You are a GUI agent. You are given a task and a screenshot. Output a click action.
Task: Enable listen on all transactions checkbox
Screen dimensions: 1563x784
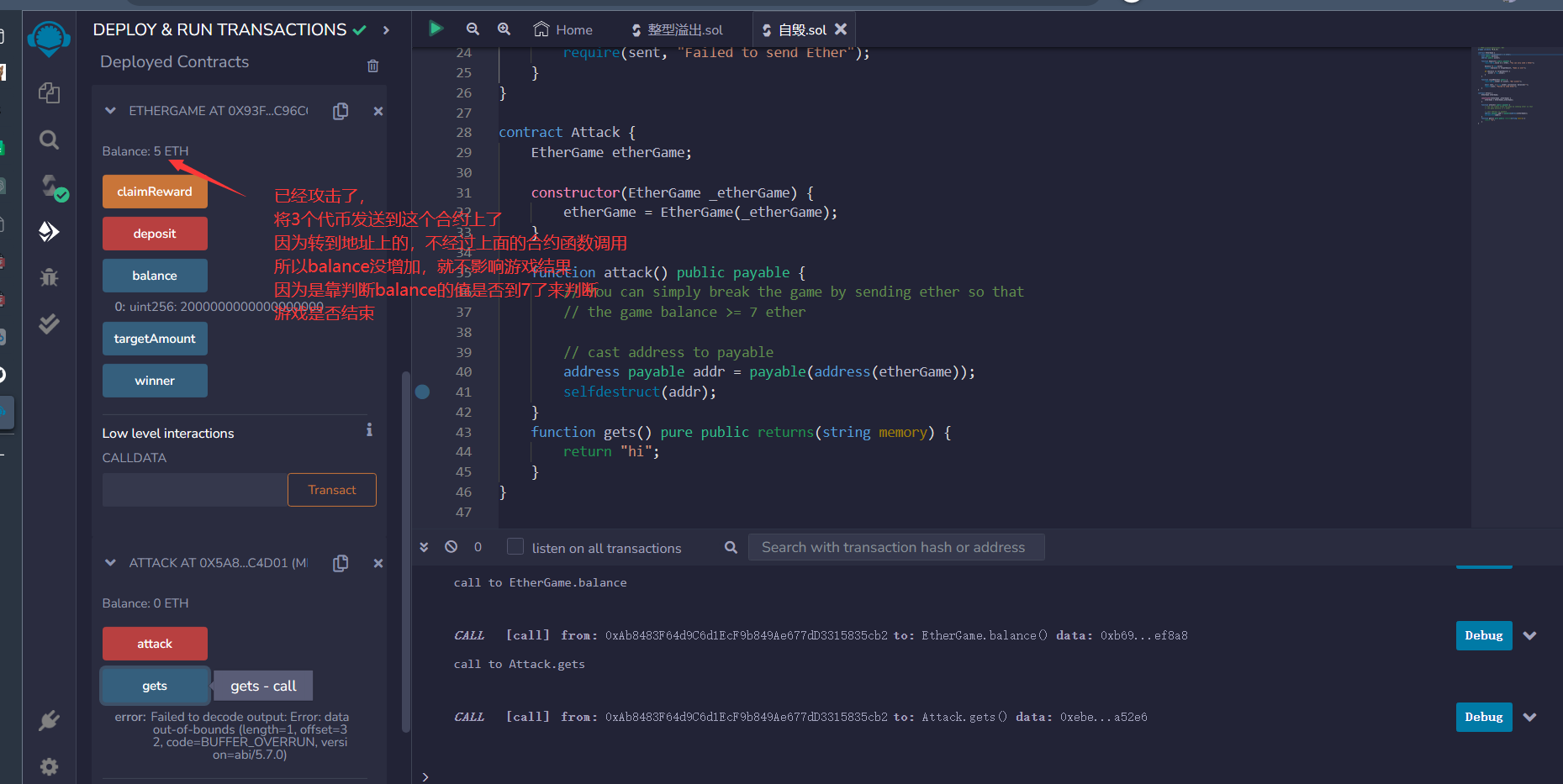click(515, 547)
